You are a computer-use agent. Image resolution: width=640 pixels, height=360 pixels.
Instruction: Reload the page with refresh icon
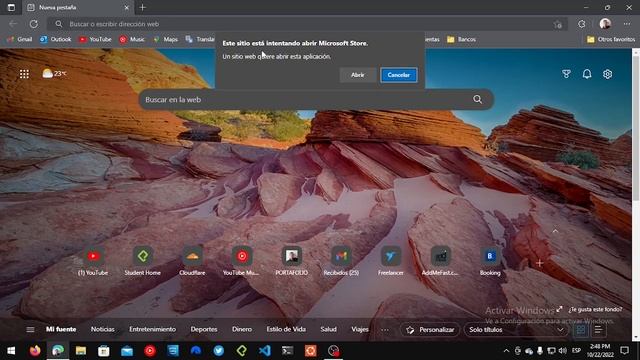click(33, 24)
